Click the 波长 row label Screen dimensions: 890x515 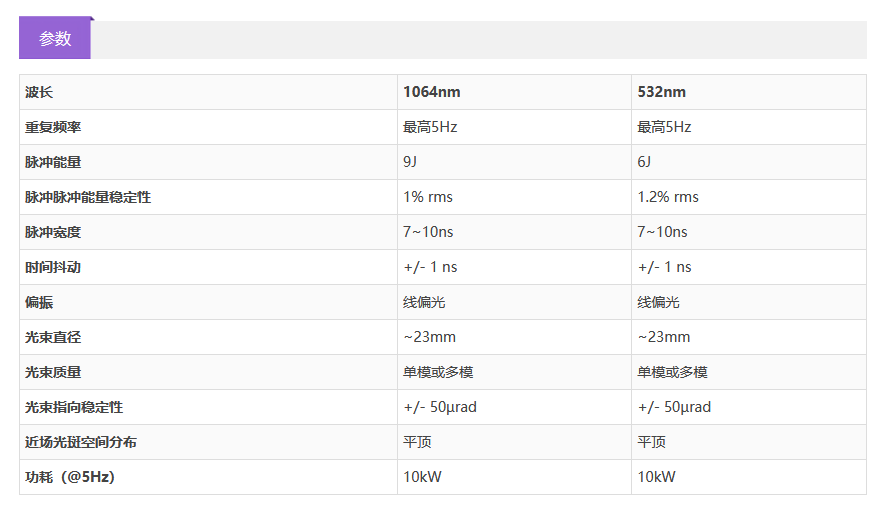point(39,92)
